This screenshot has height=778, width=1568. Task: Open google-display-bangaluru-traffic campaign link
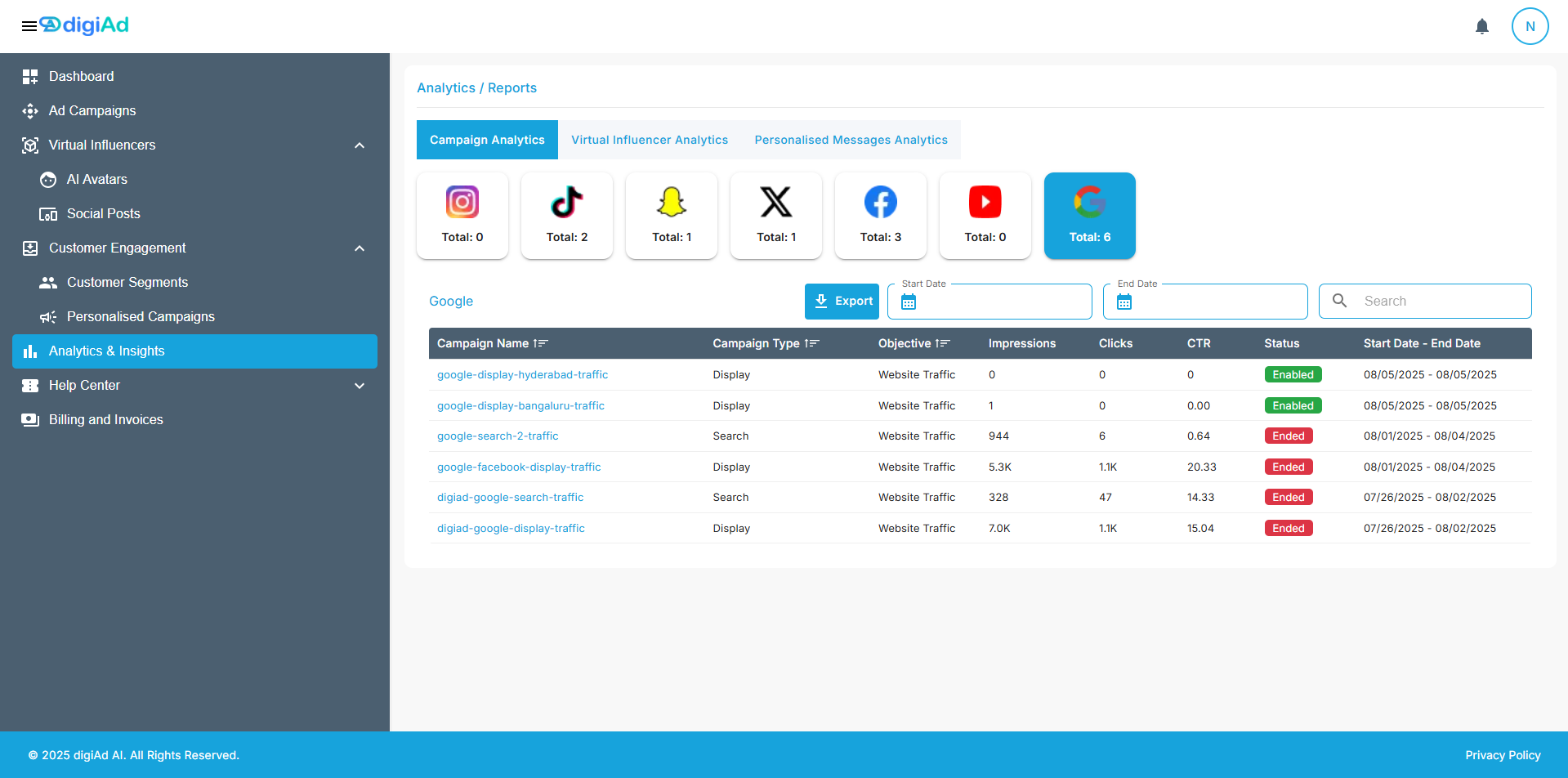coord(520,406)
